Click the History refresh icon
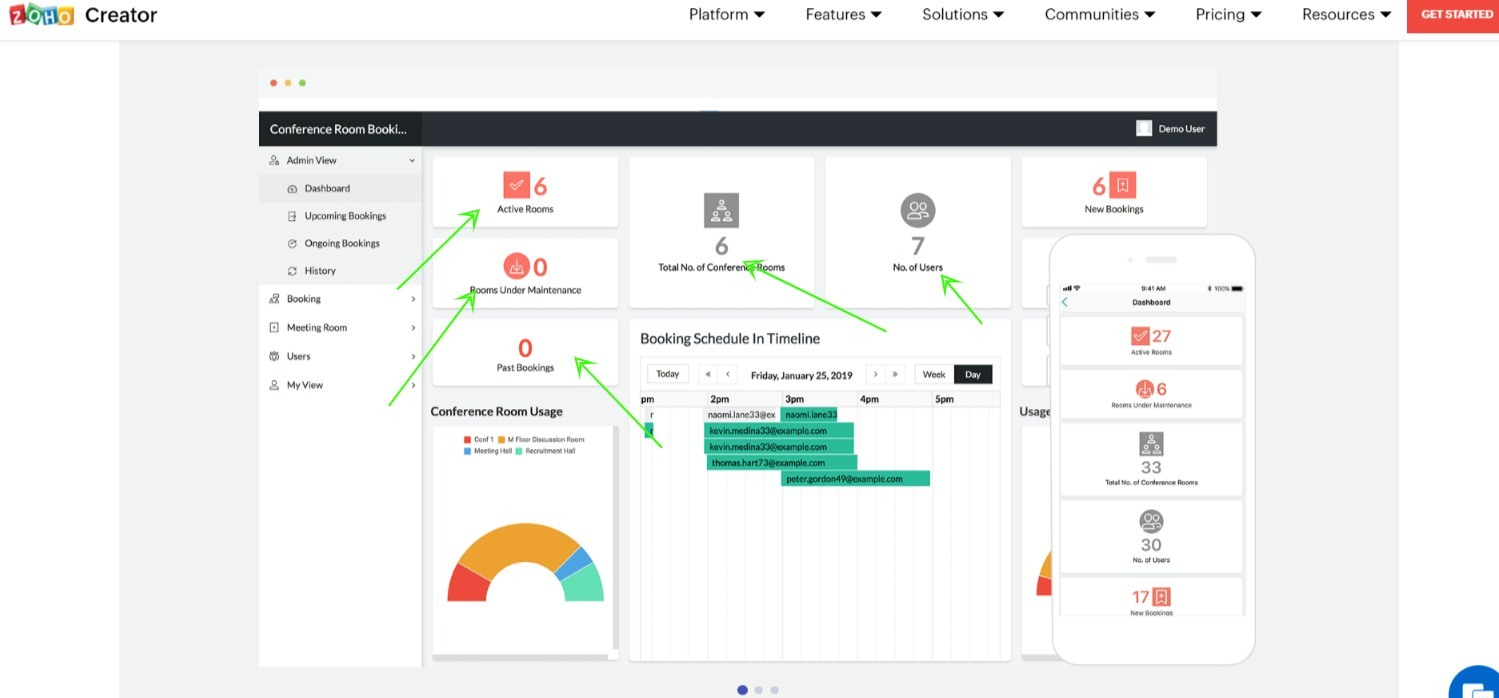Screen dimensions: 1499x698 (292, 271)
